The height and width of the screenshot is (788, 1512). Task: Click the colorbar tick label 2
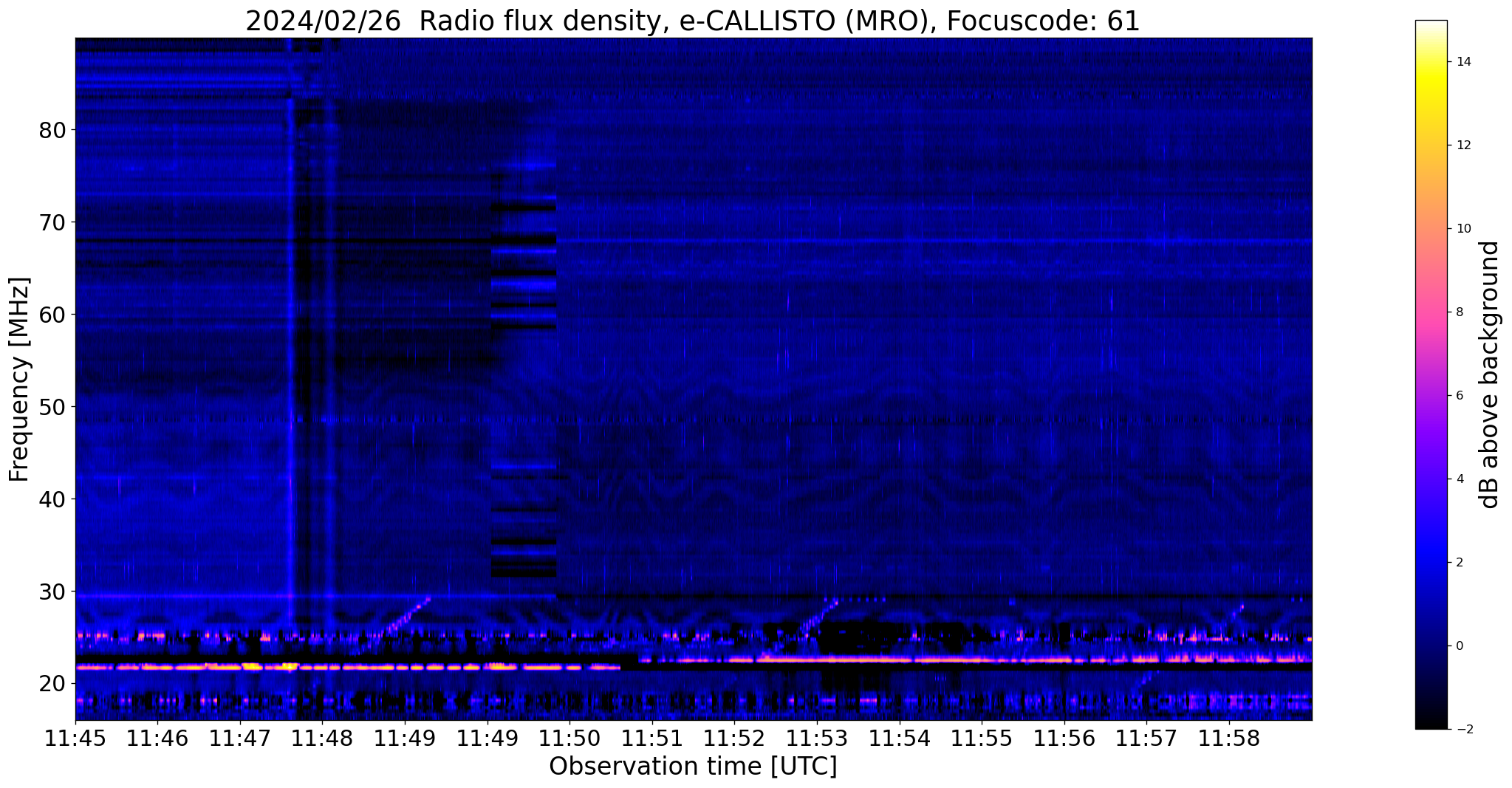[1459, 563]
